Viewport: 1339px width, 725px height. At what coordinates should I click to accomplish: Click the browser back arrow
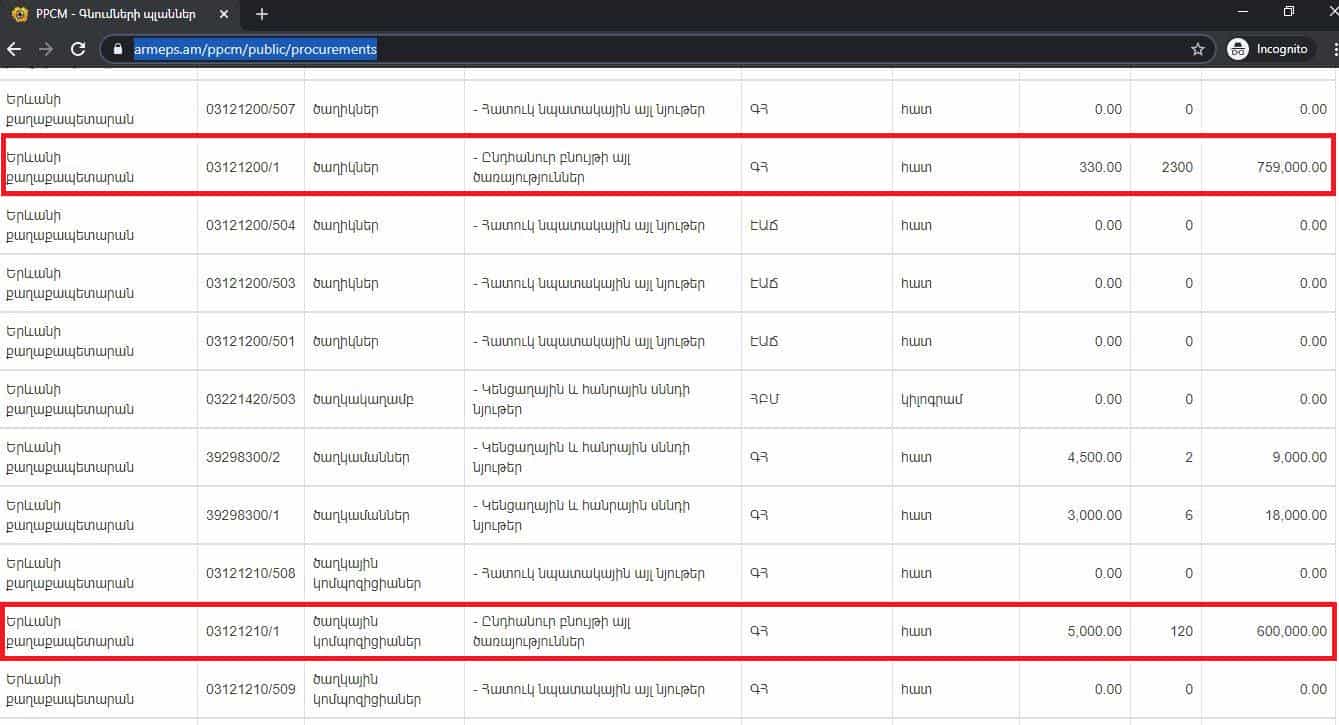(14, 49)
